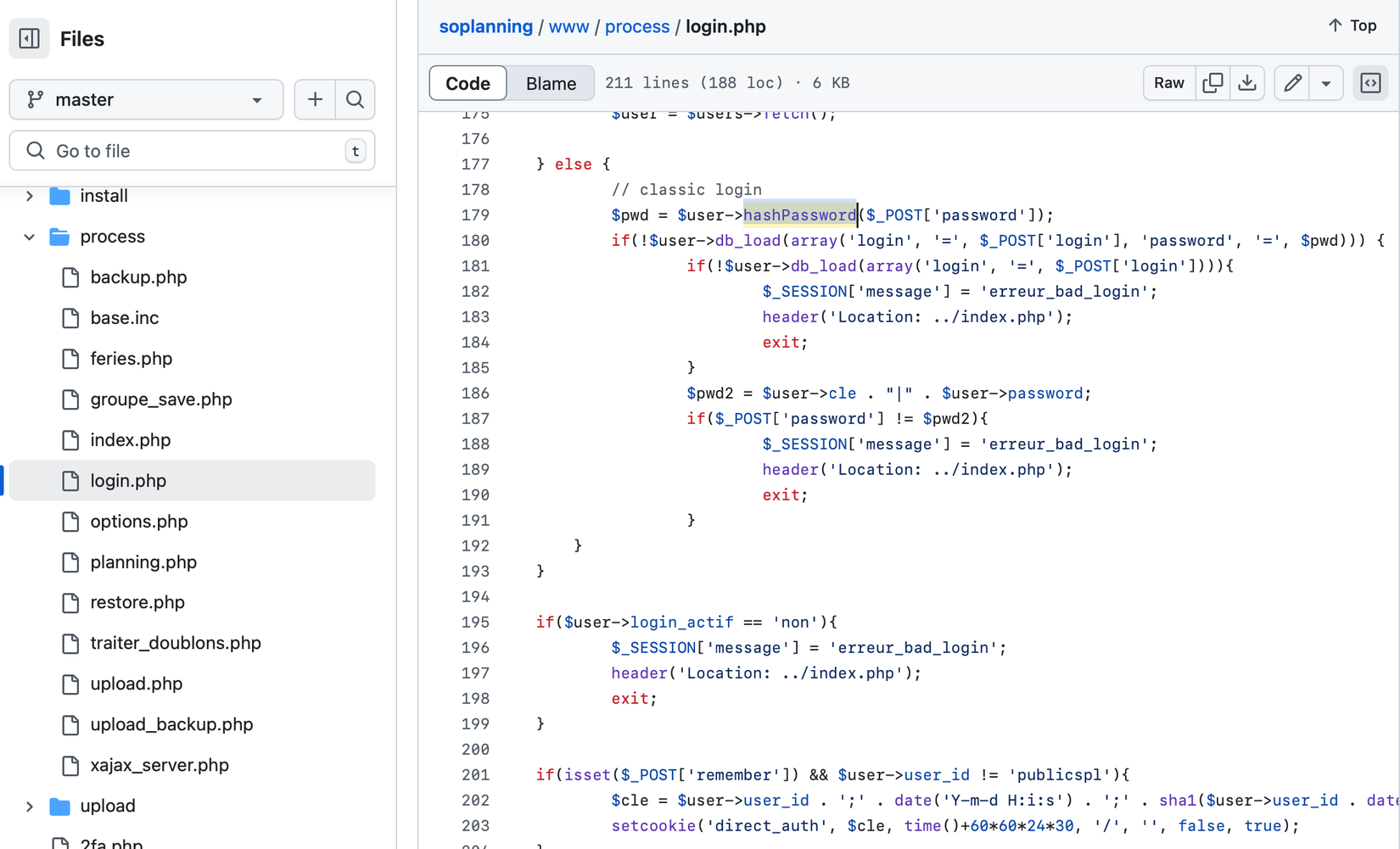The height and width of the screenshot is (849, 1400).
Task: Copy raw file contents icon
Action: click(1212, 83)
